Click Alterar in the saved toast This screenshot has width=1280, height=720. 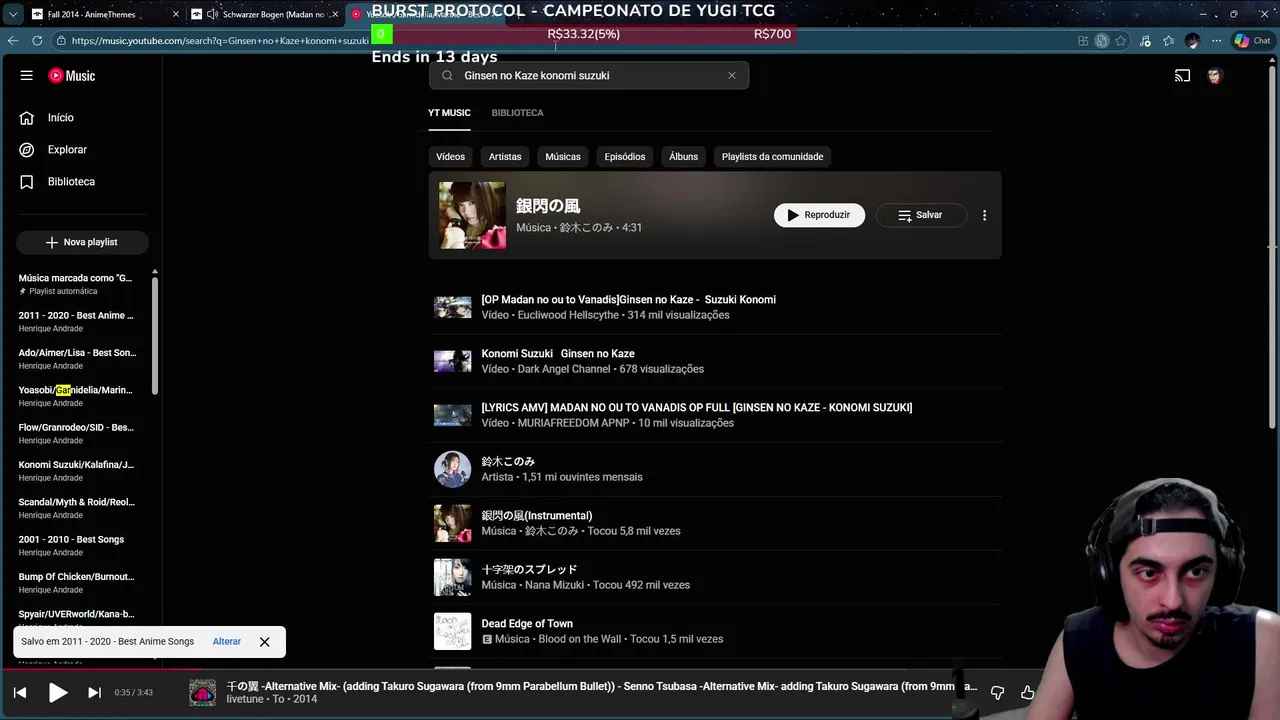click(x=227, y=642)
